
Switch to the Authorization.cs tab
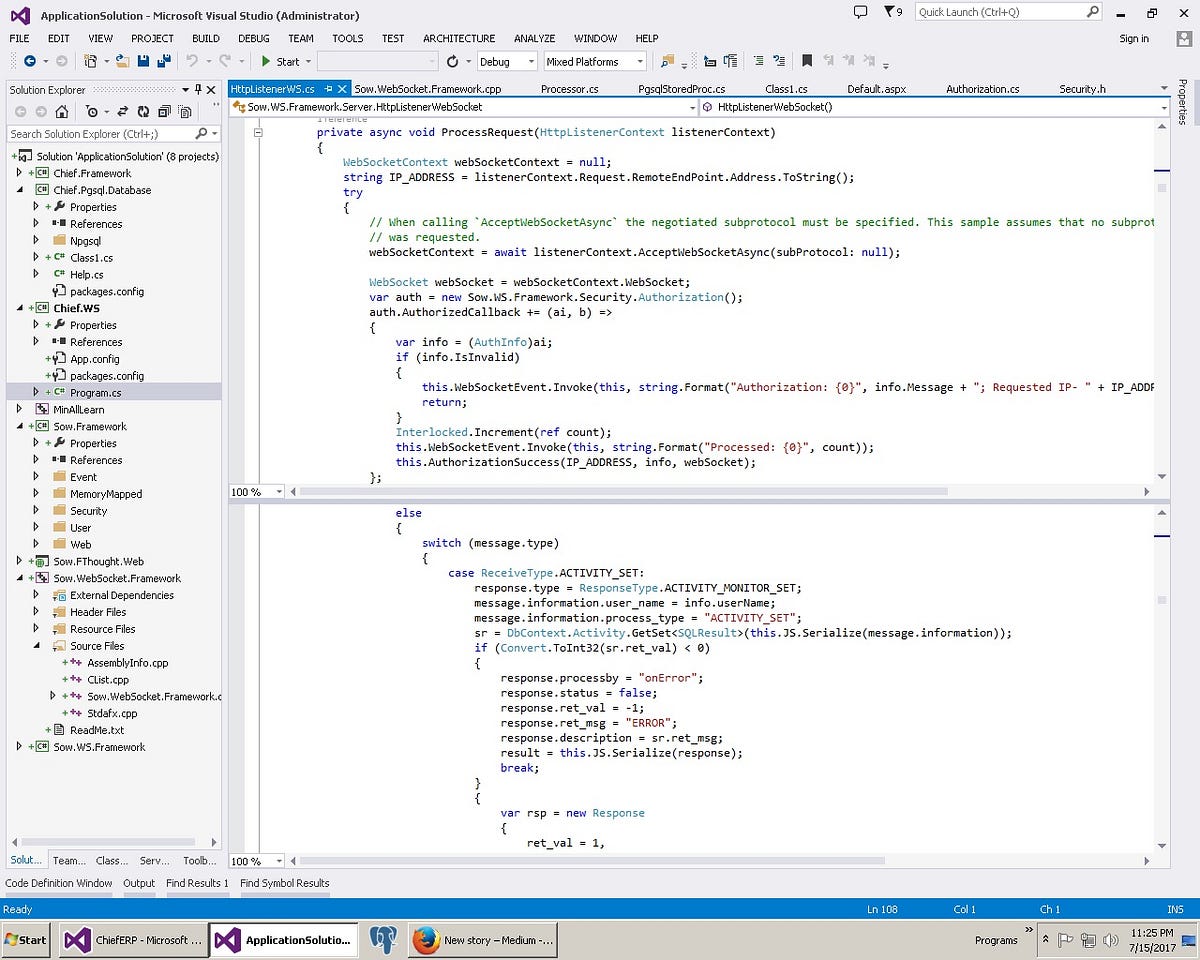tap(982, 89)
